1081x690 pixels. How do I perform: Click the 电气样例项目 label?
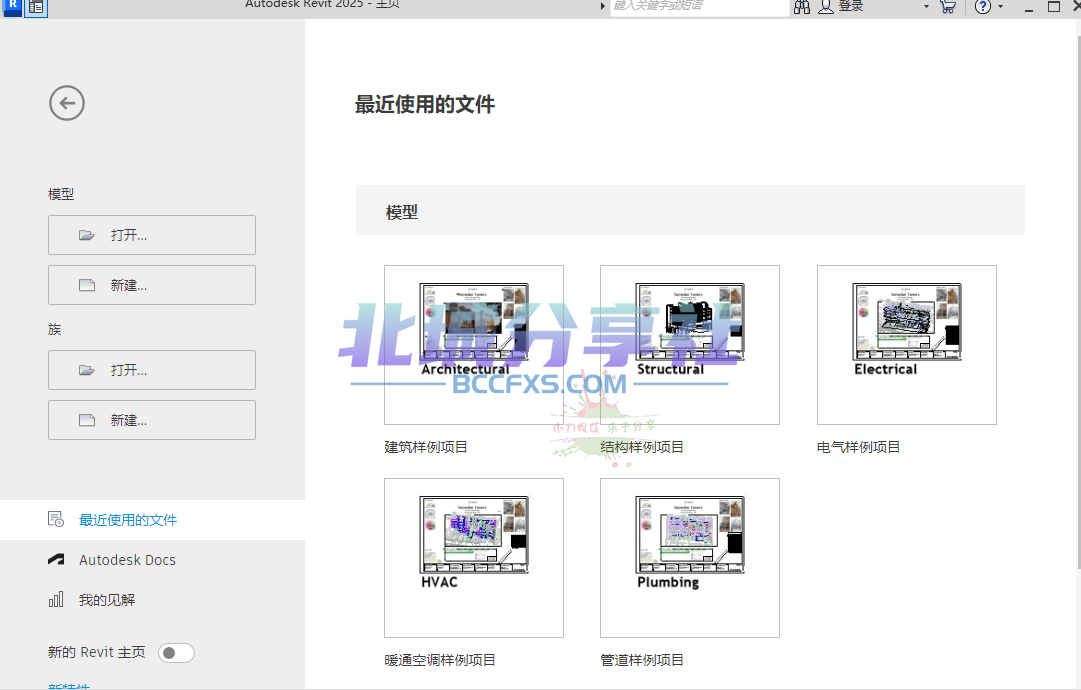coord(858,447)
